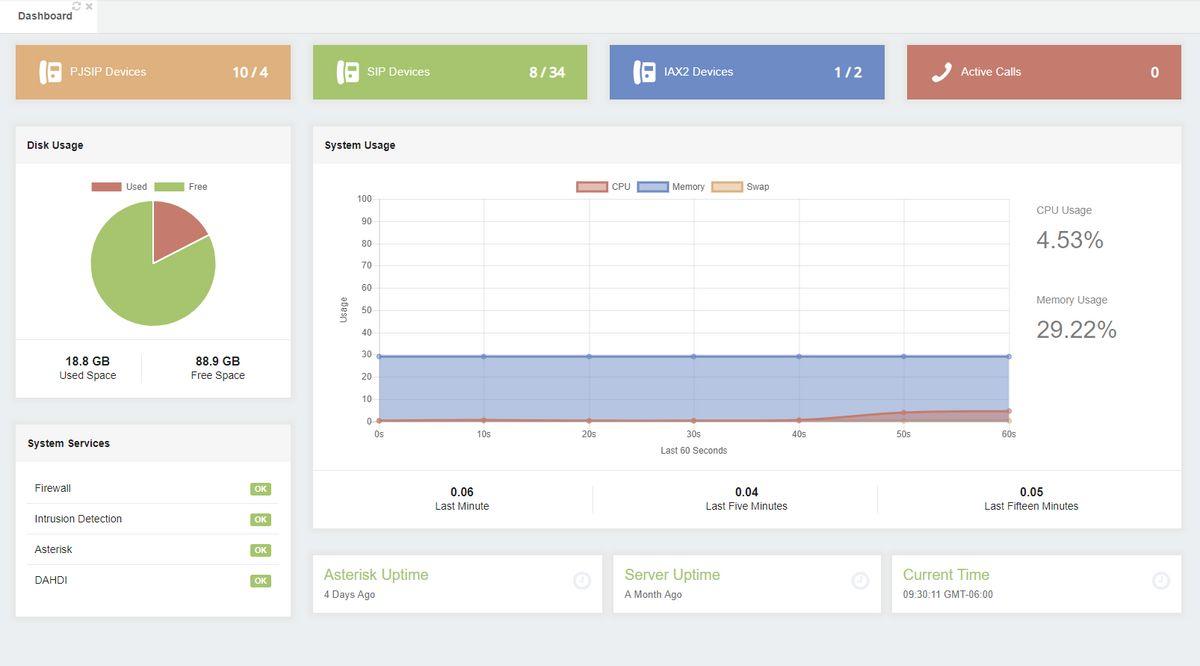Click the Current Time clock icon
Screen dimensions: 1200x666
pyautogui.click(x=1160, y=580)
